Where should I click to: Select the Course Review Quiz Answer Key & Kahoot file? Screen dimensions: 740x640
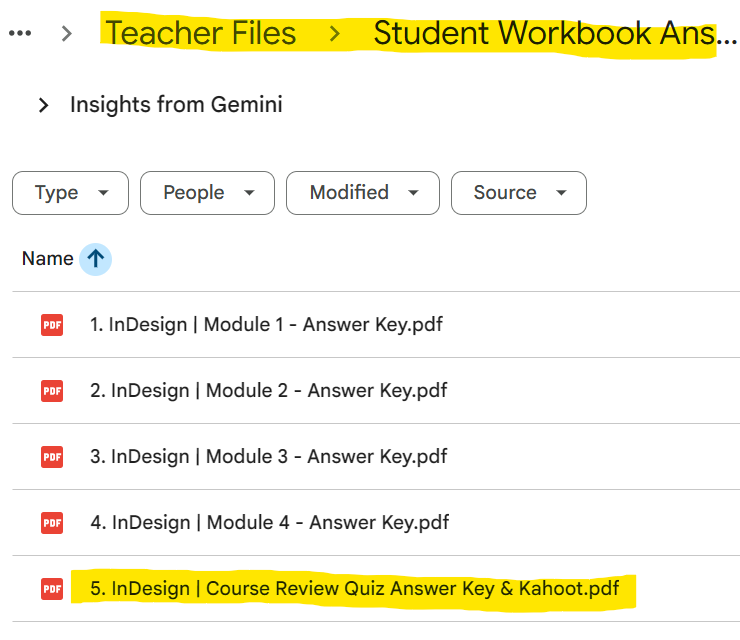coord(354,589)
